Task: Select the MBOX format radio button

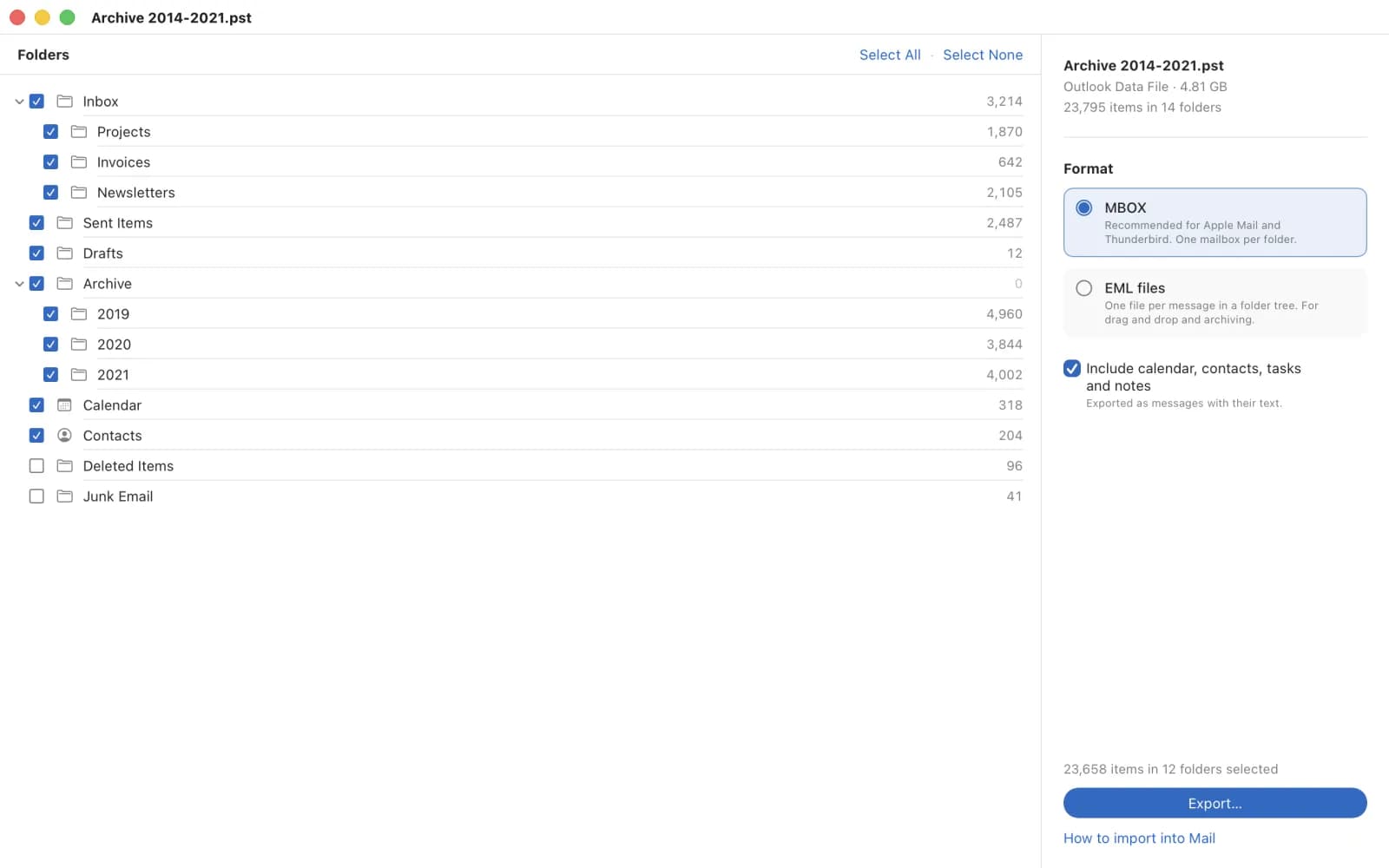Action: 1083,208
